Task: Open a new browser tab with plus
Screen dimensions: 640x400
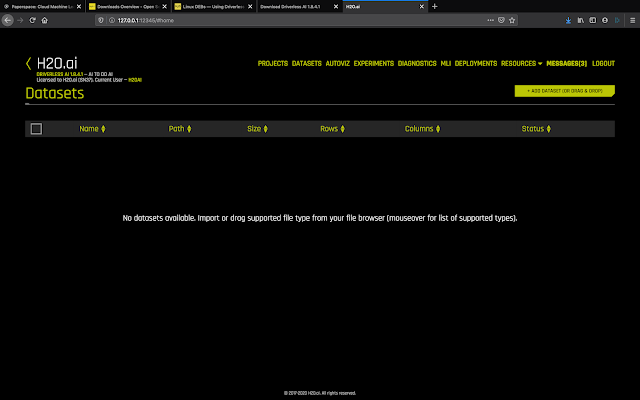Action: [x=435, y=7]
